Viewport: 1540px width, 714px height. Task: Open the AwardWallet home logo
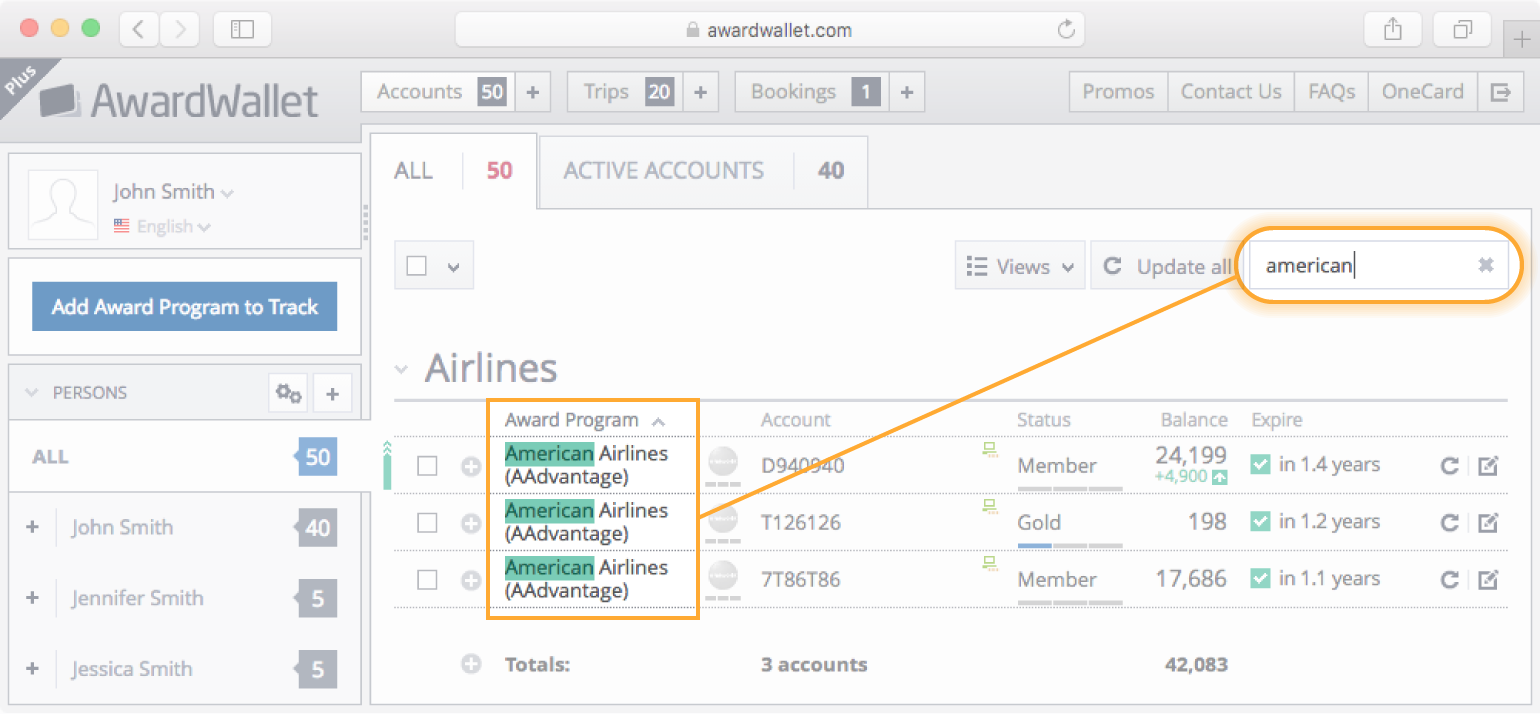pos(180,101)
